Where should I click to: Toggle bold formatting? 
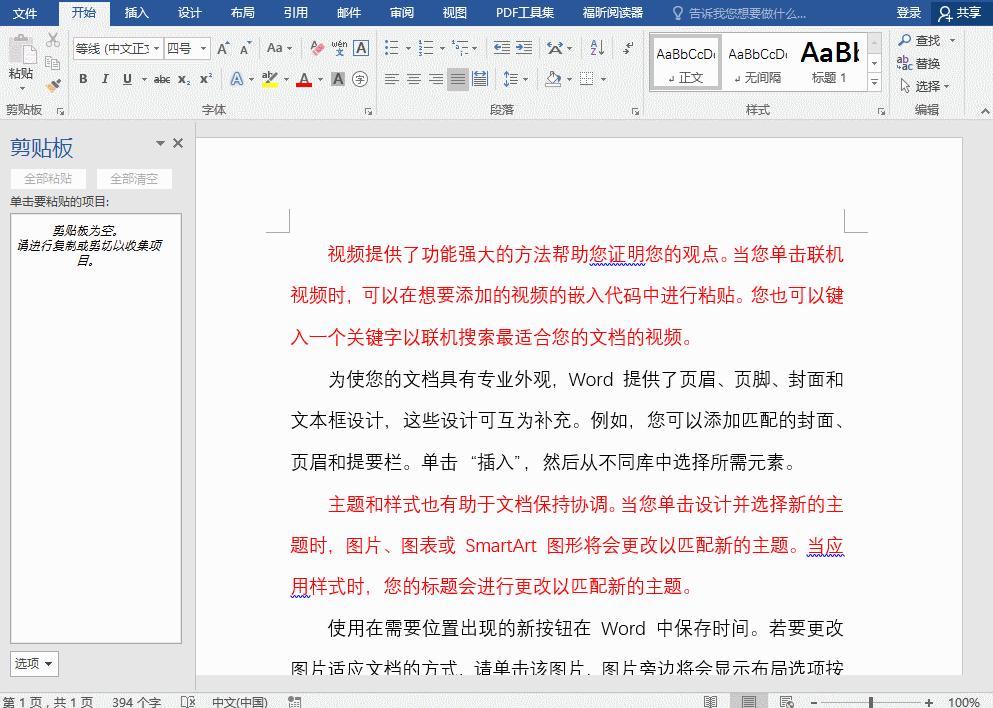(x=83, y=79)
